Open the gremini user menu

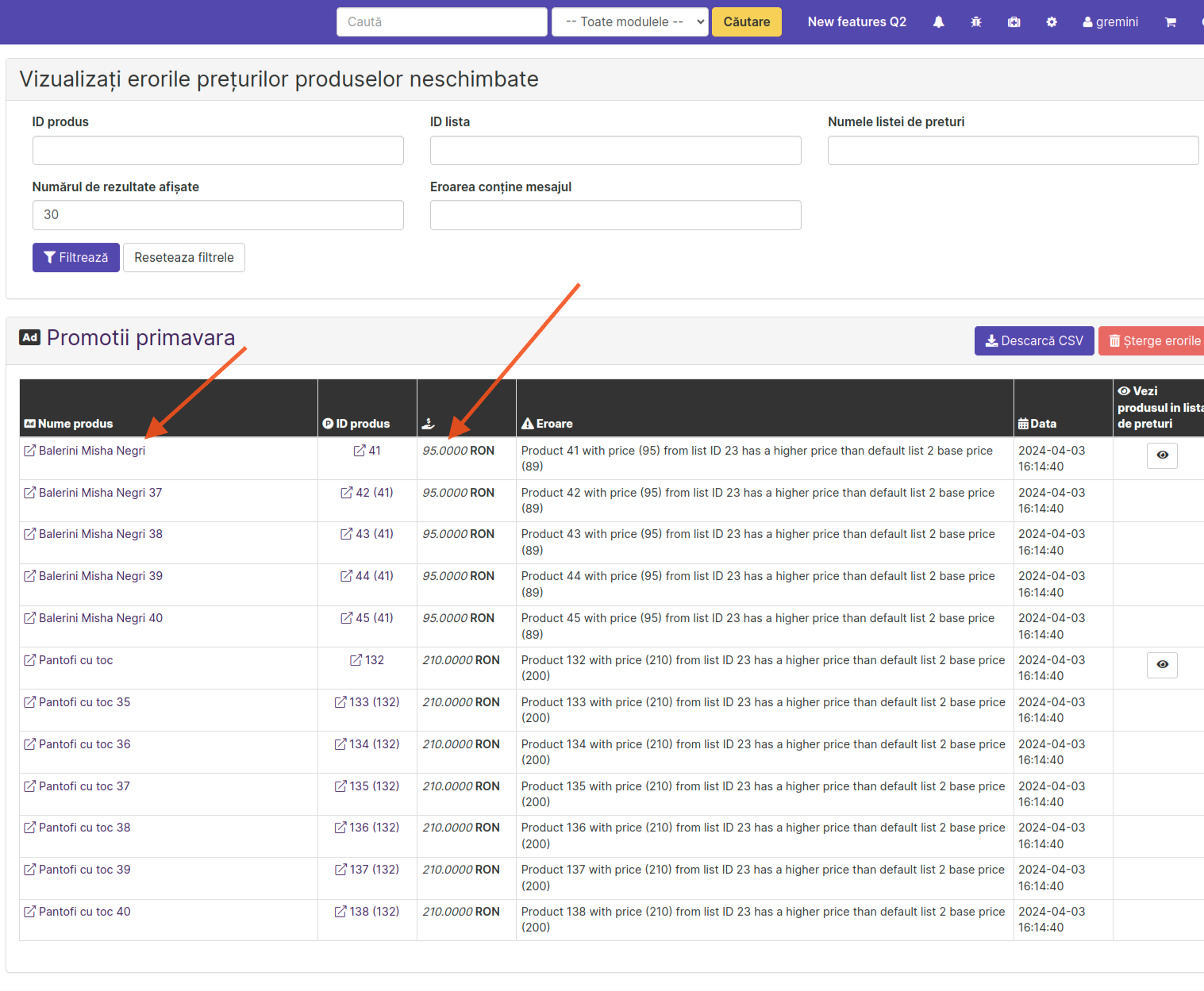(1110, 22)
